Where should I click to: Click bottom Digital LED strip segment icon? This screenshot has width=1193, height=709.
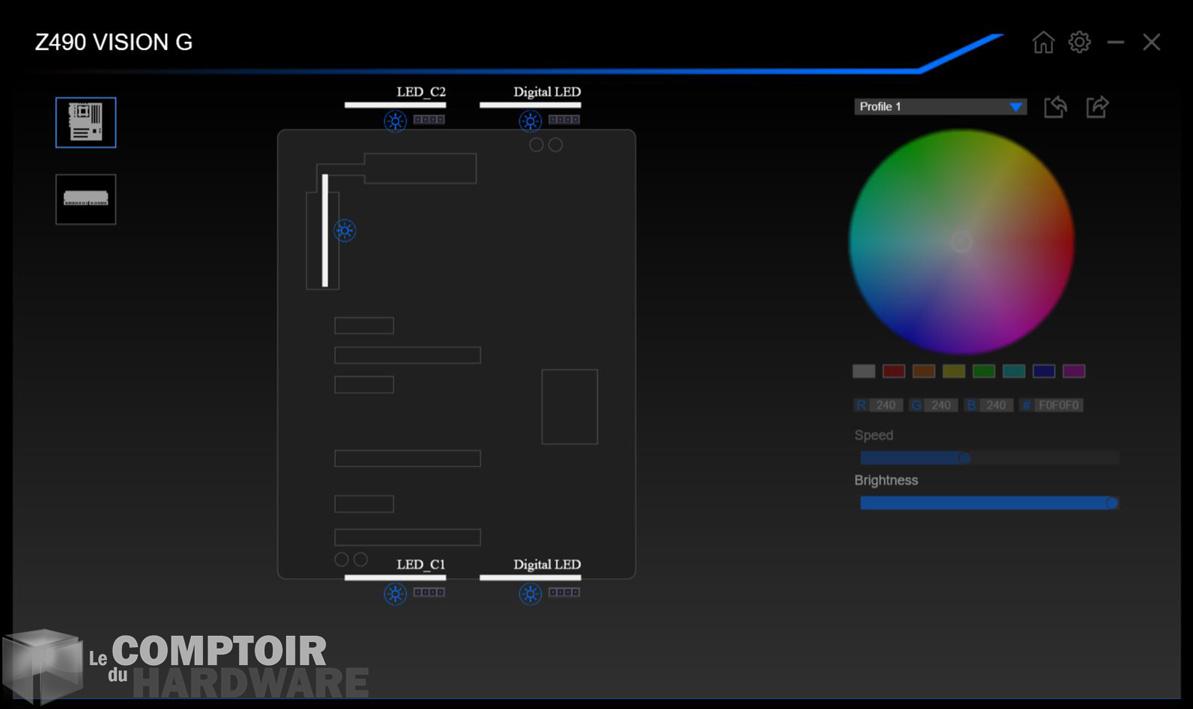point(565,592)
